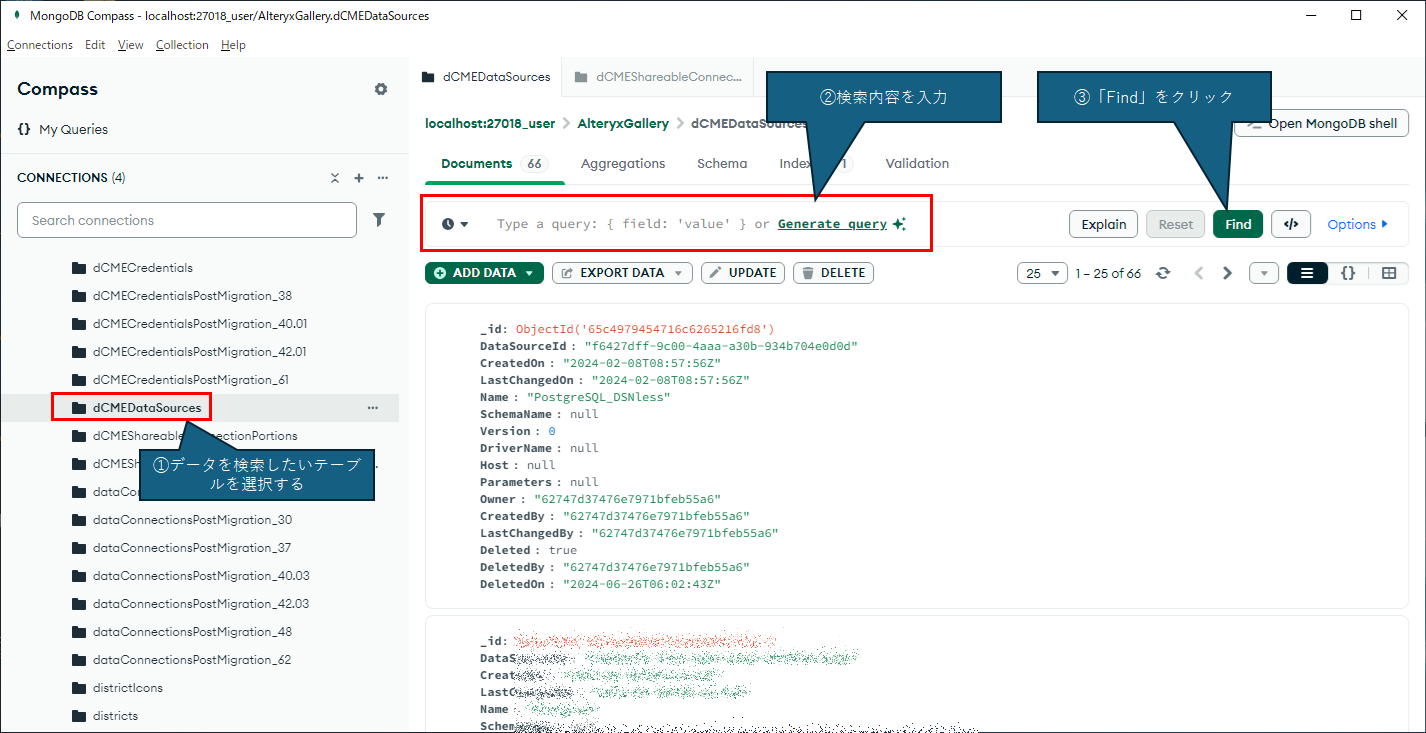The image size is (1426, 733).
Task: Click the AlteryxGallery breadcrumb
Action: [x=623, y=124]
